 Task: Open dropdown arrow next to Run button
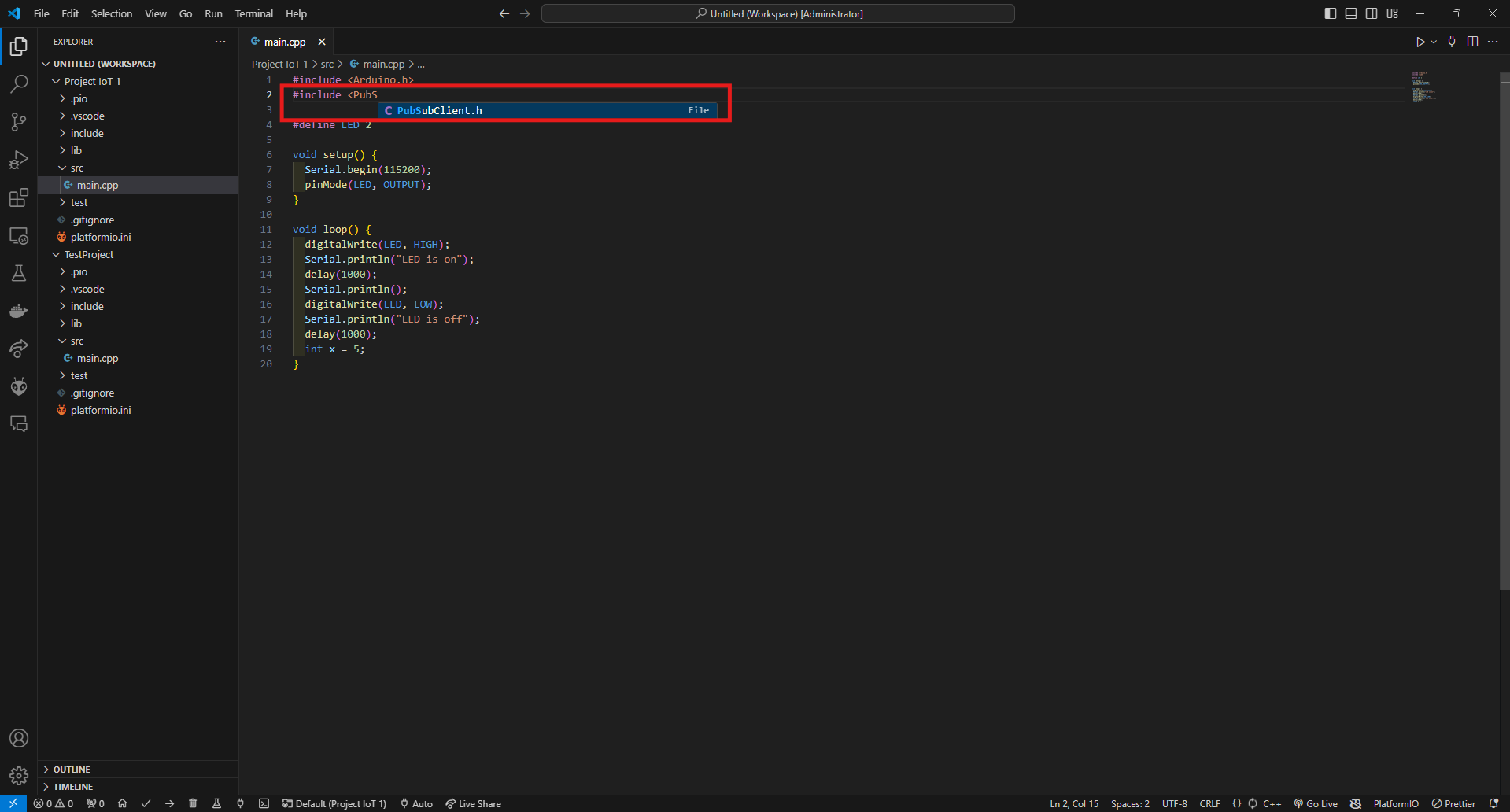point(1434,42)
